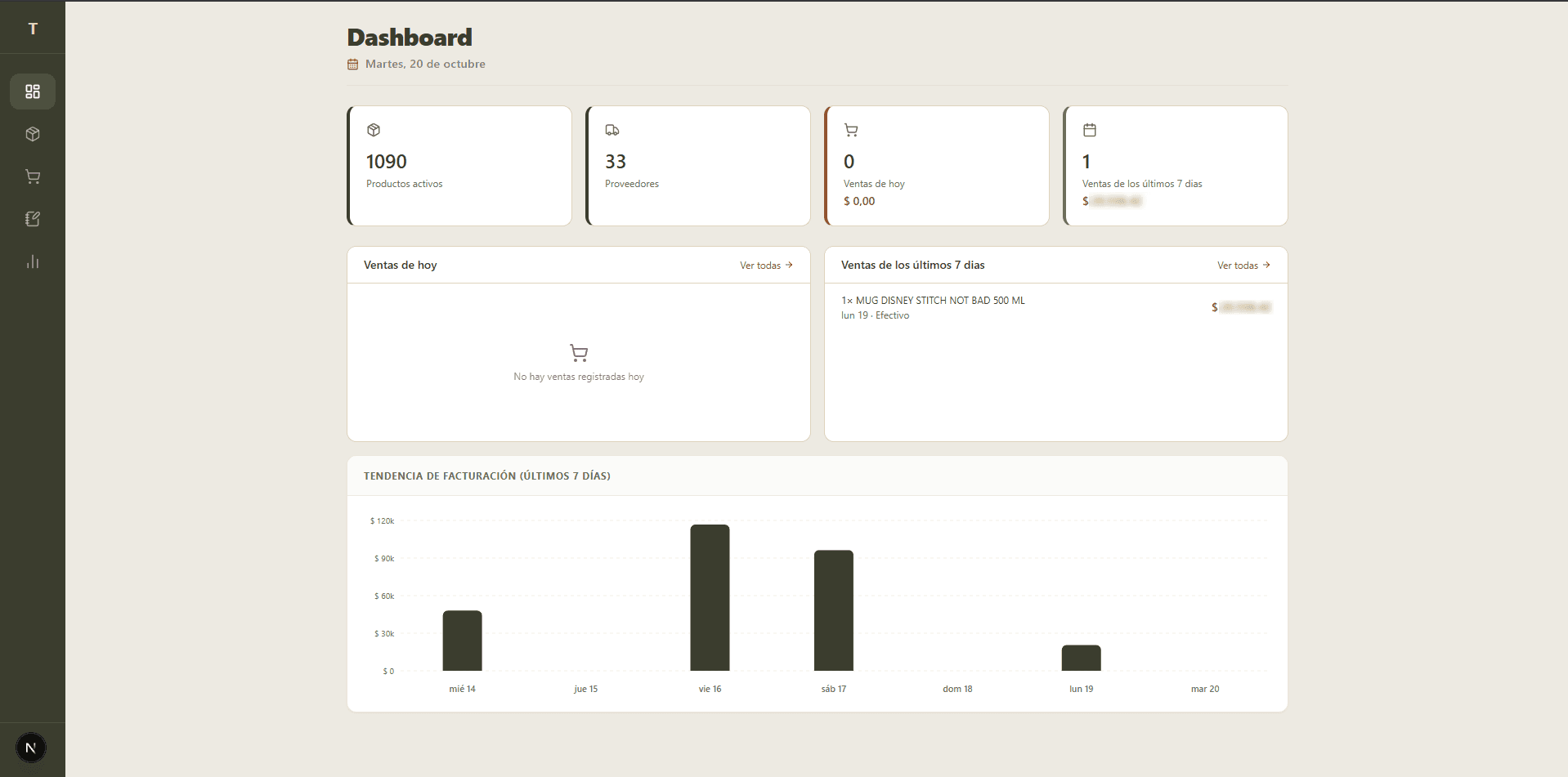Screen dimensions: 1568x777
Task: Click the $ 60k axis label
Action: point(384,596)
